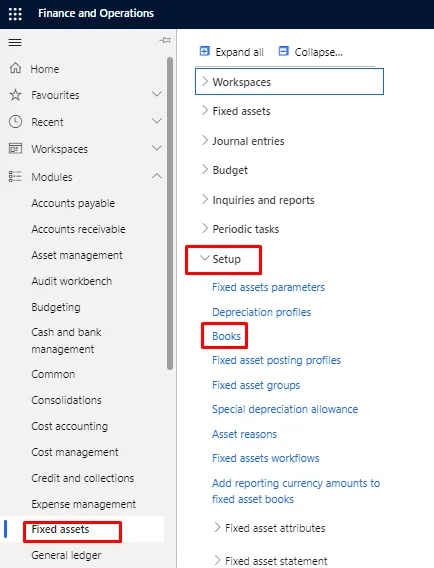Expand the Budget group
The width and height of the screenshot is (434, 568).
click(x=205, y=170)
